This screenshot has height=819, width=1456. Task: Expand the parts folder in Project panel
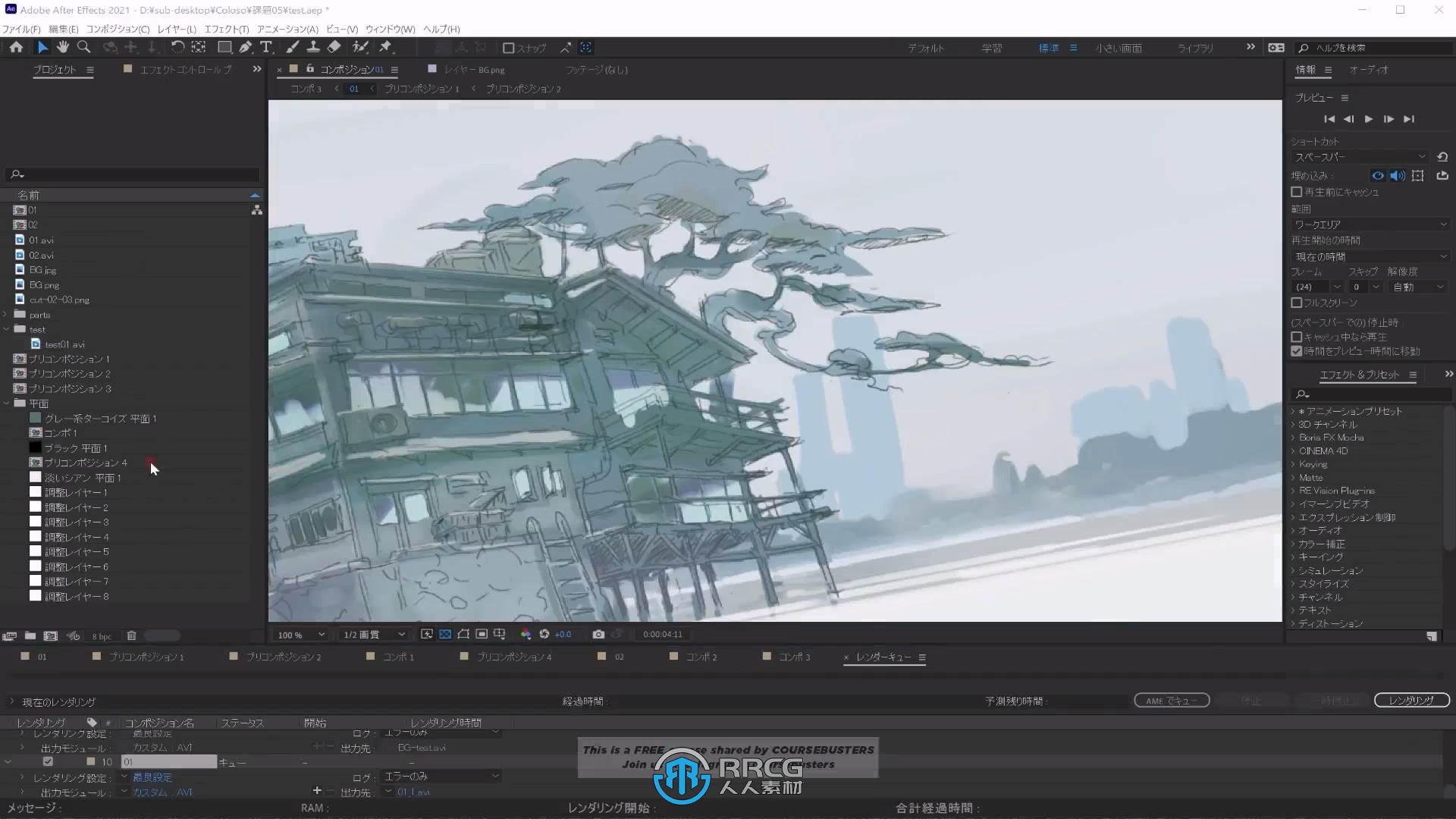[x=6, y=314]
